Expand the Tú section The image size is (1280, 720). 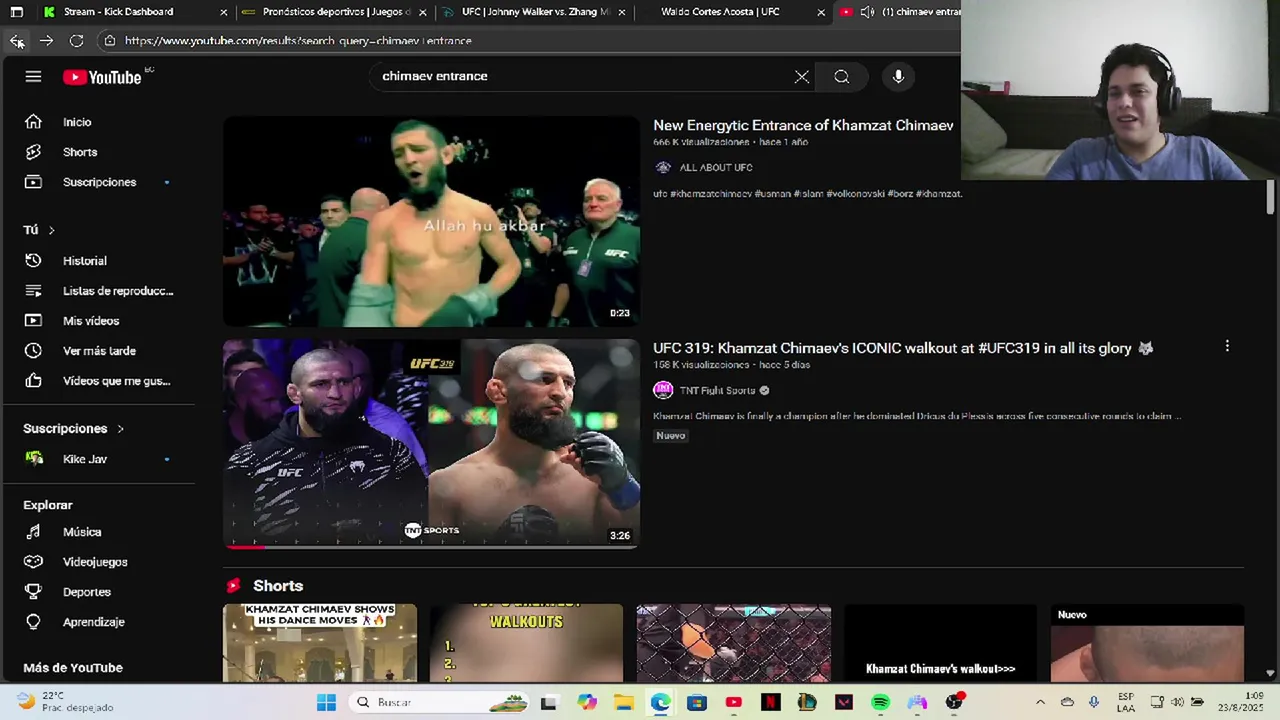[40, 230]
